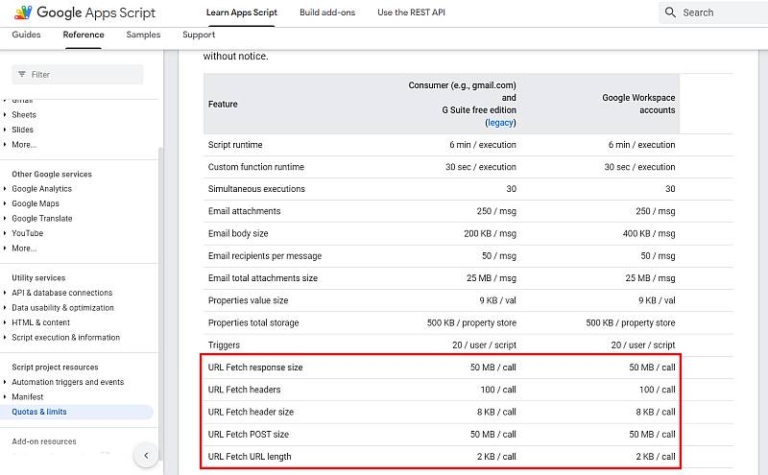Follow the legacy link in table header

coord(500,122)
